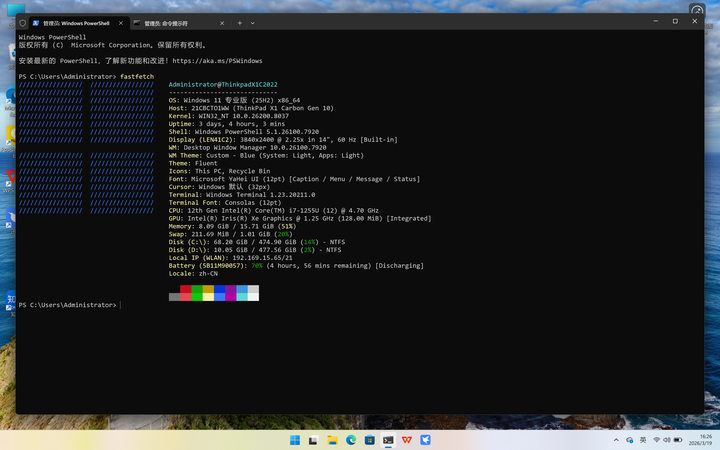Click the Local IP (WLAN) line
The width and height of the screenshot is (720, 450).
(230, 258)
